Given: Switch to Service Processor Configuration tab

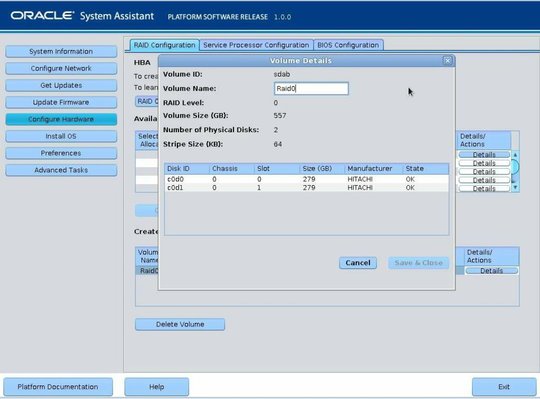Looking at the screenshot, I should 256,45.
